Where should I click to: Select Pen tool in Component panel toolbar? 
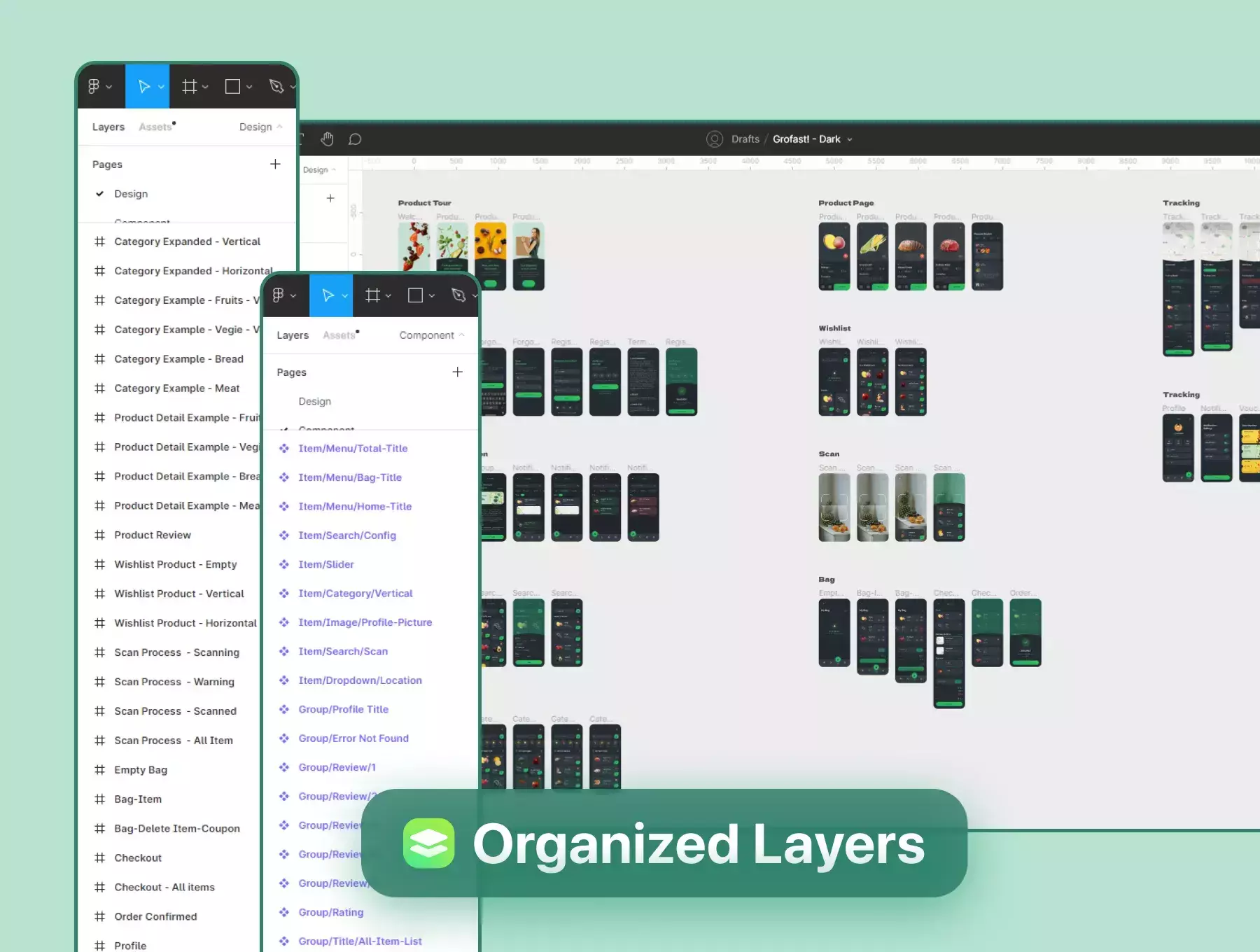(x=458, y=295)
